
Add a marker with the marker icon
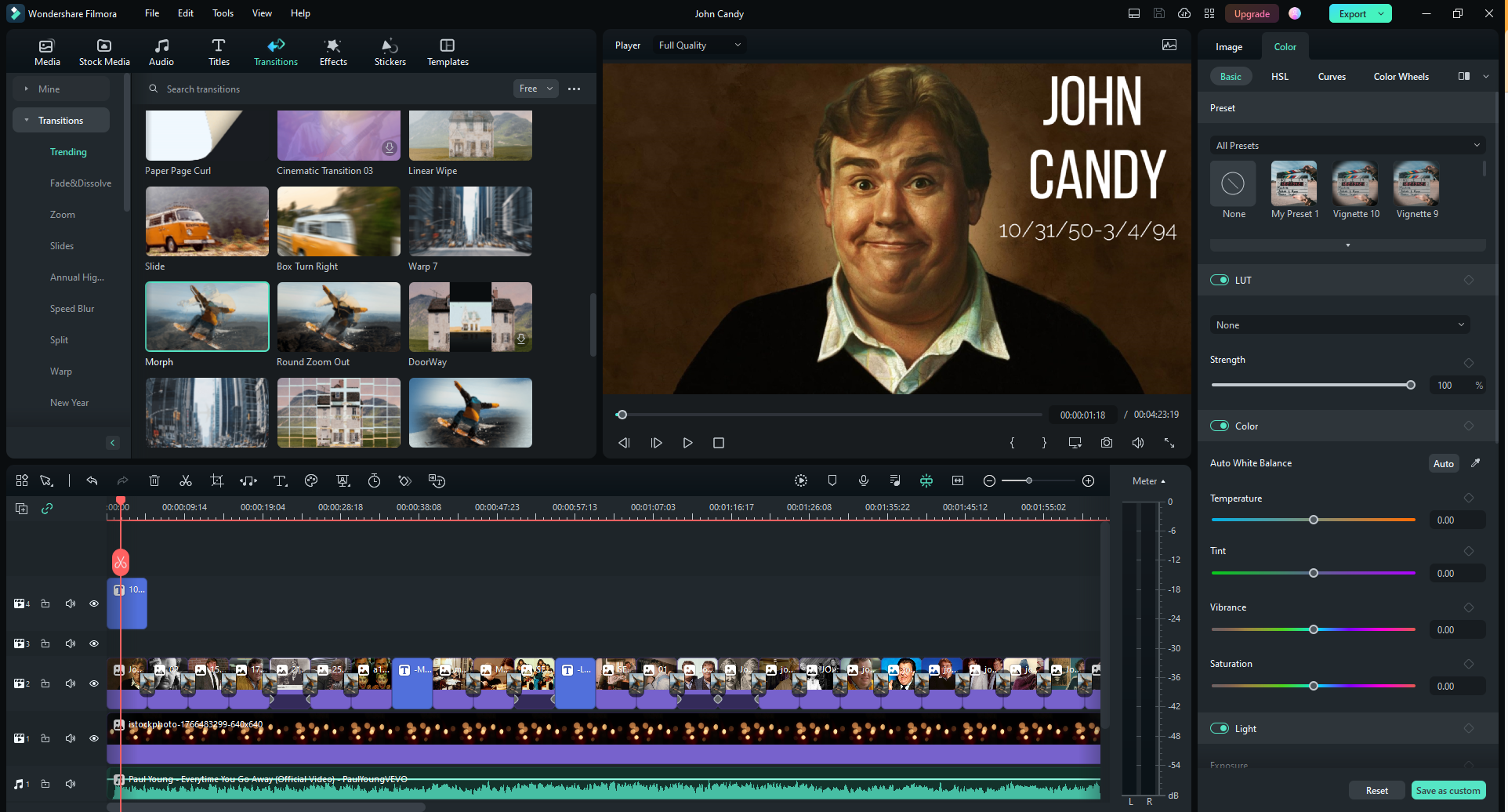832,480
